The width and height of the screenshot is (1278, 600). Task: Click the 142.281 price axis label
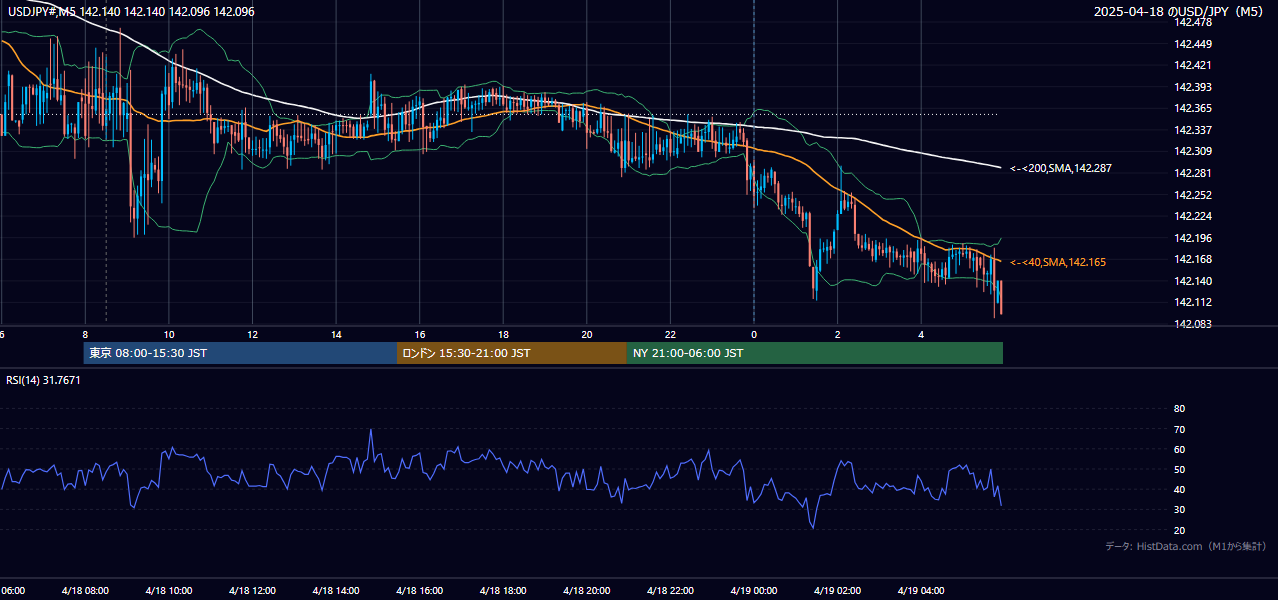(1195, 173)
